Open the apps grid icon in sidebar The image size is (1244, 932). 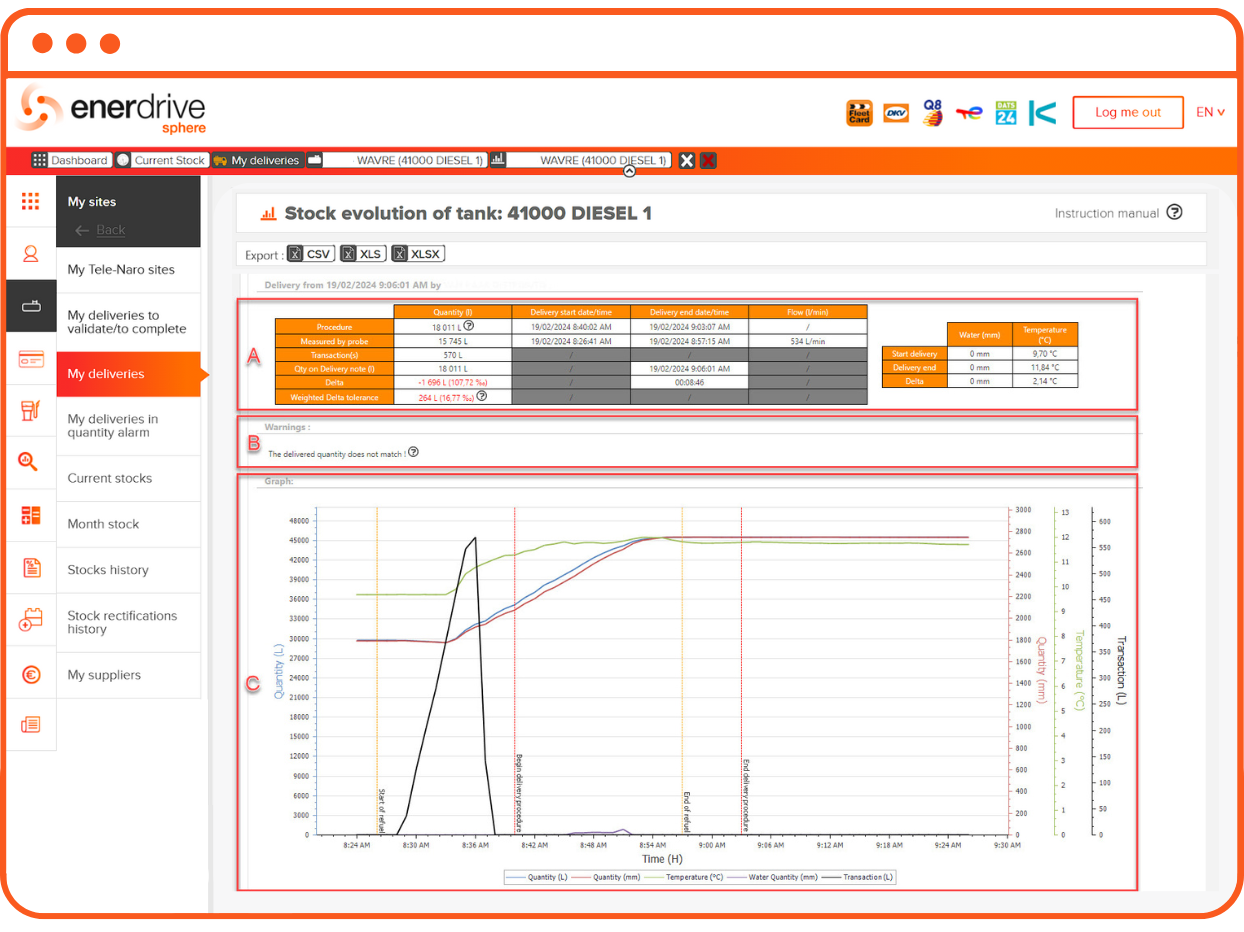(31, 201)
